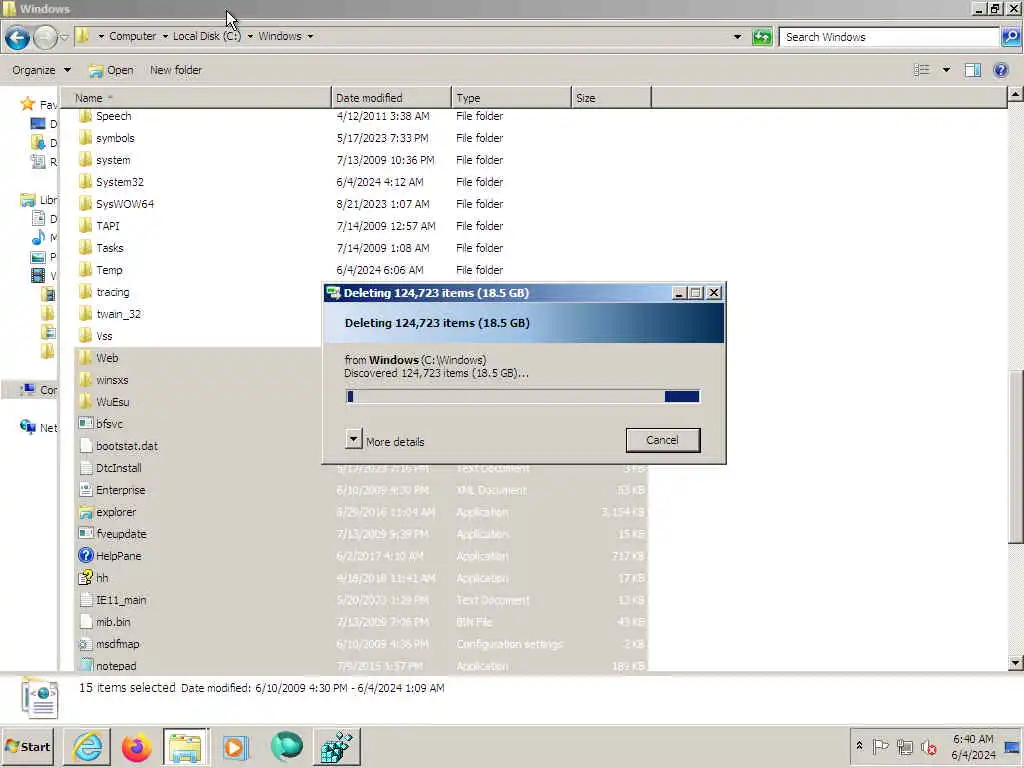
Task: Click the Open toolbar button
Action: click(x=111, y=70)
